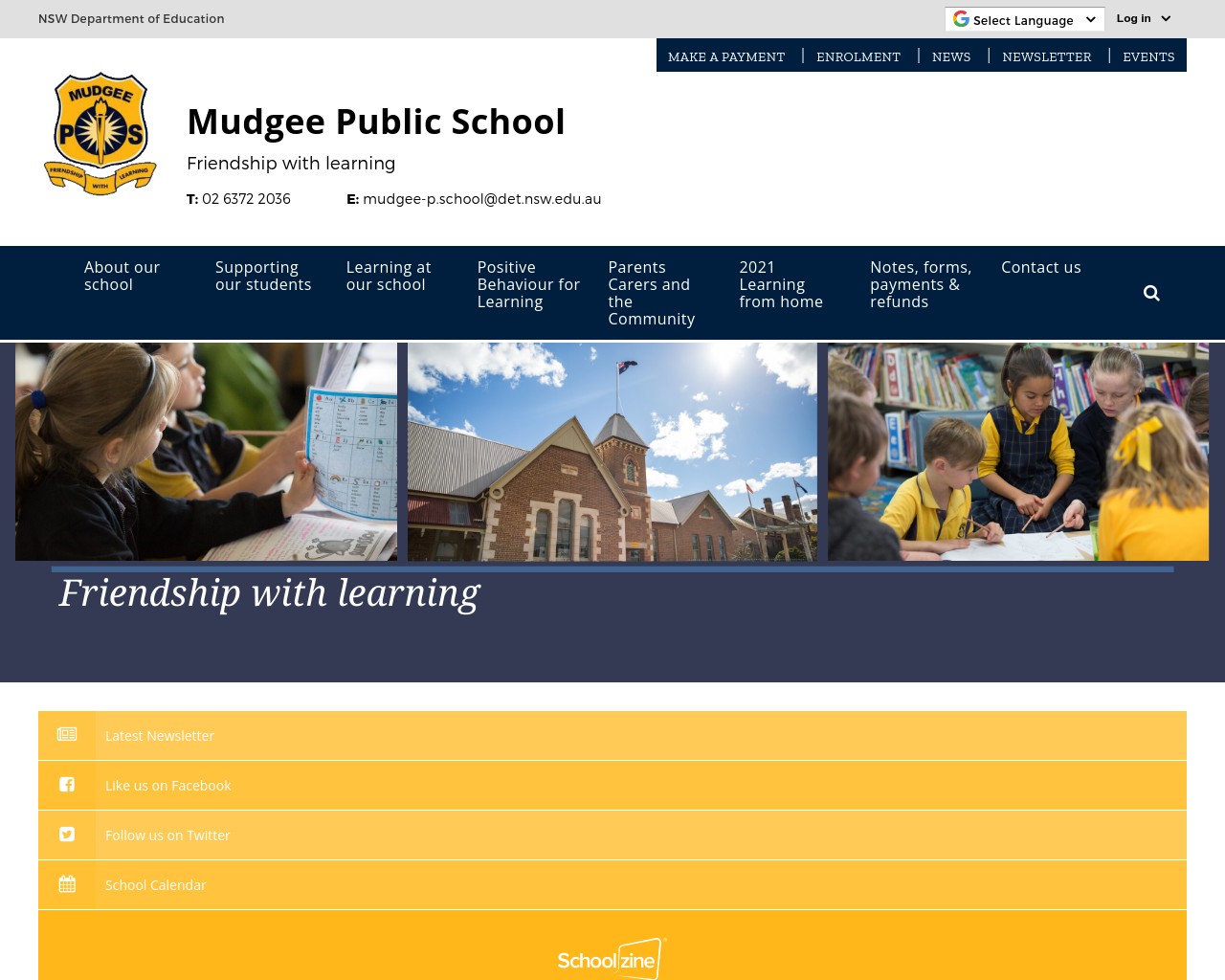Click the Google Translate logo icon

click(961, 18)
